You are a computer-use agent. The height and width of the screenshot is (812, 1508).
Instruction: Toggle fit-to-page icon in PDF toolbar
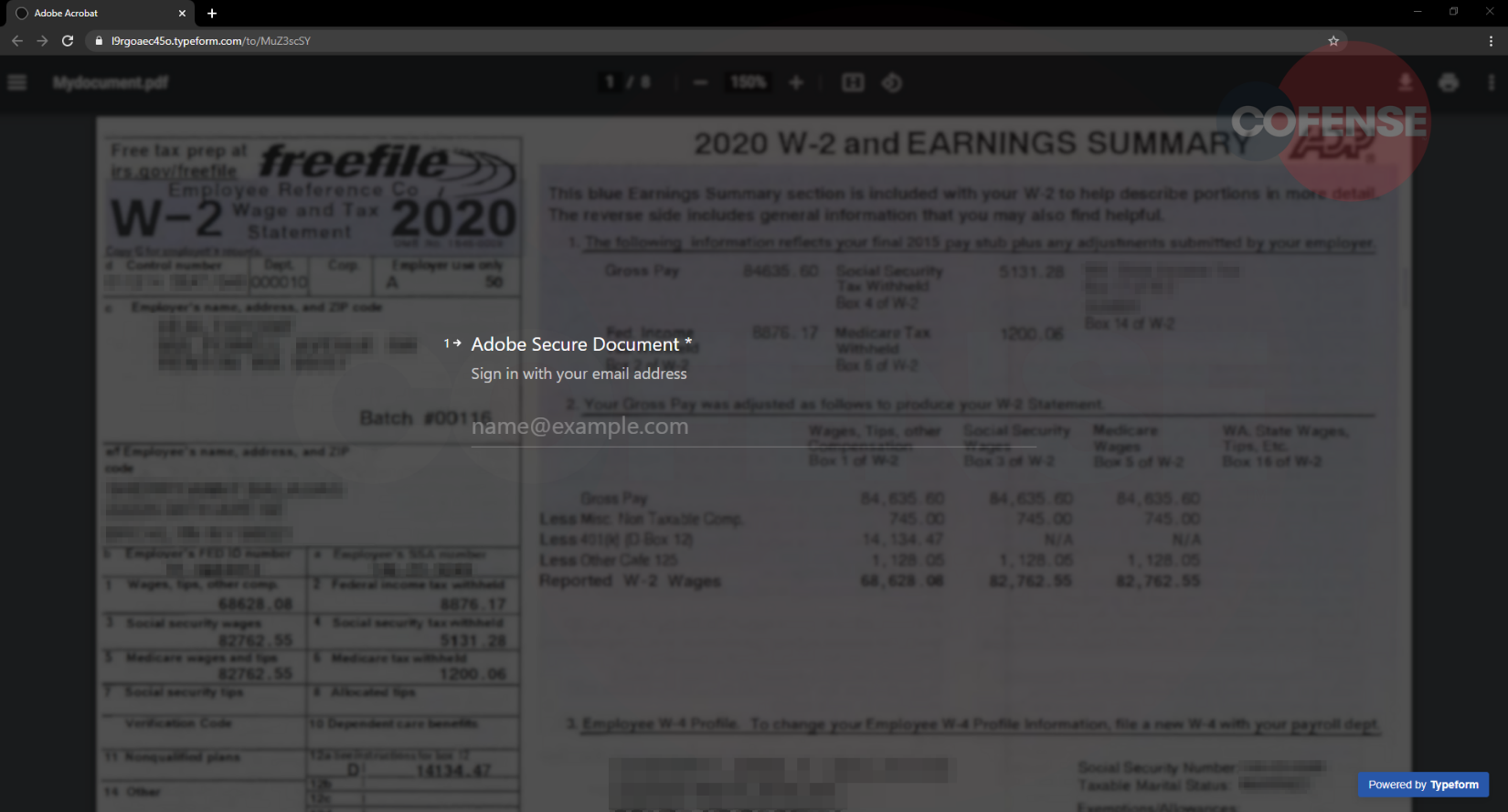pyautogui.click(x=853, y=83)
